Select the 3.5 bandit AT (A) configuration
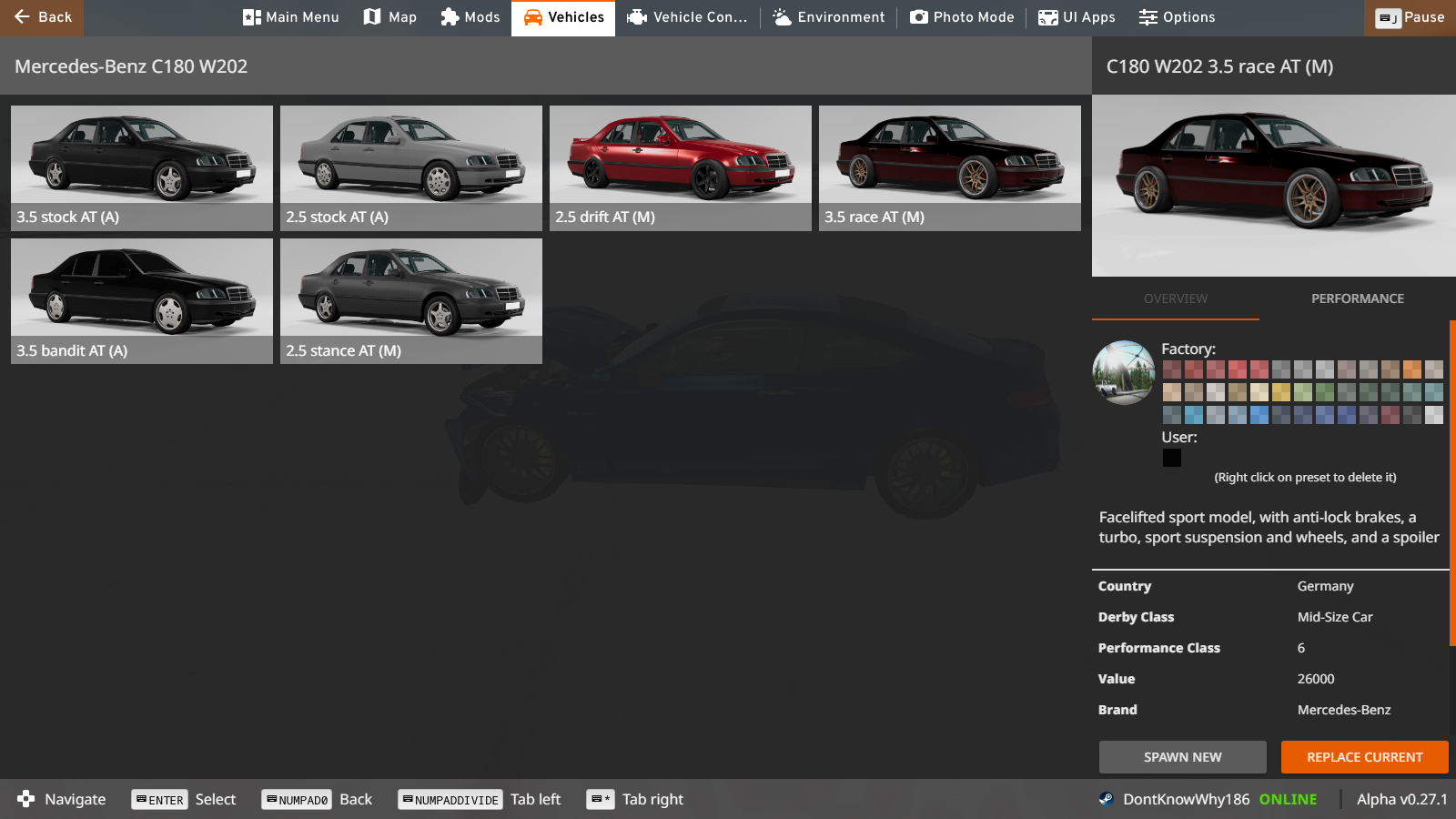This screenshot has height=819, width=1456. click(142, 301)
